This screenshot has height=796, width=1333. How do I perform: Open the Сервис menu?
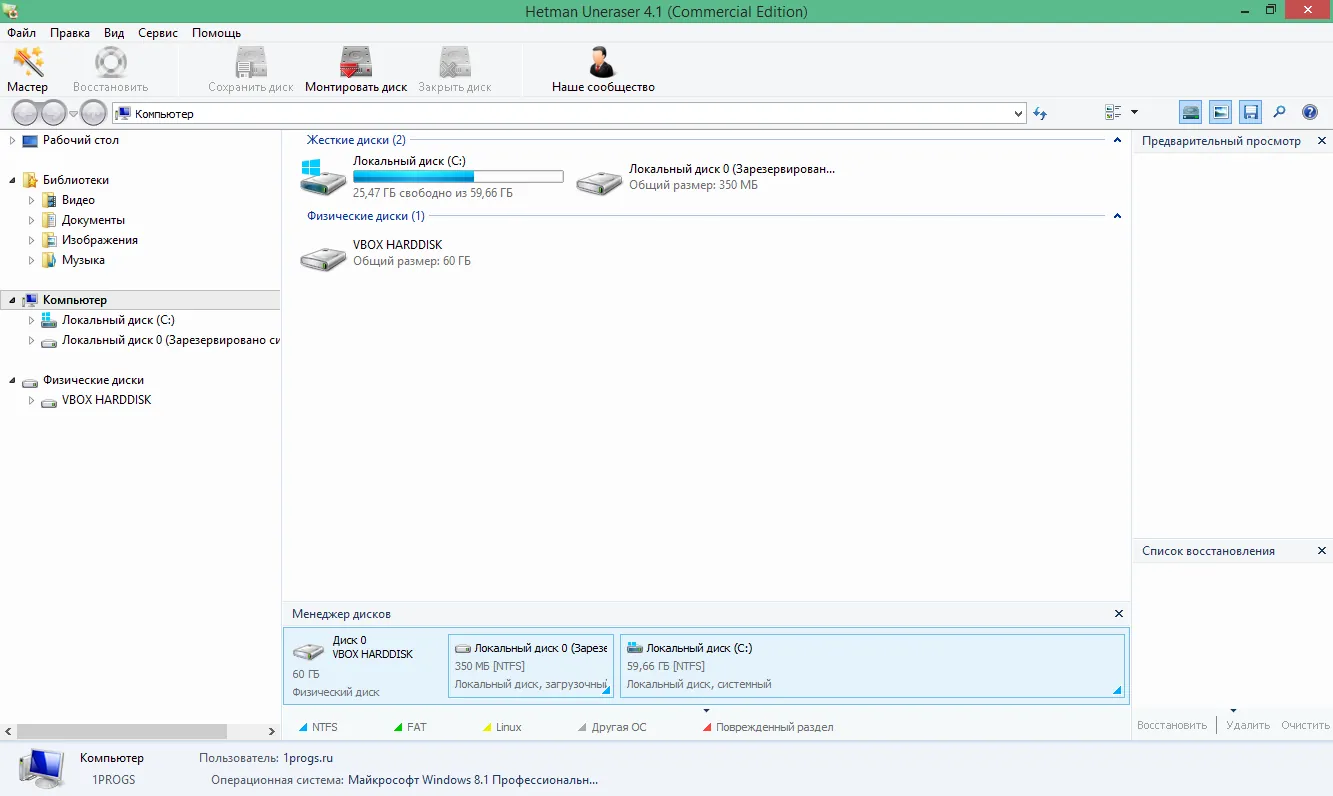click(158, 33)
